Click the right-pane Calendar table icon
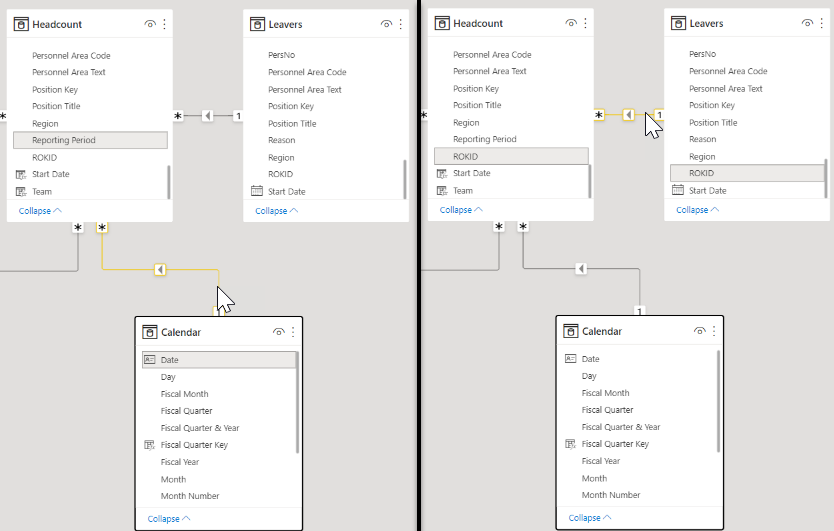 (571, 331)
